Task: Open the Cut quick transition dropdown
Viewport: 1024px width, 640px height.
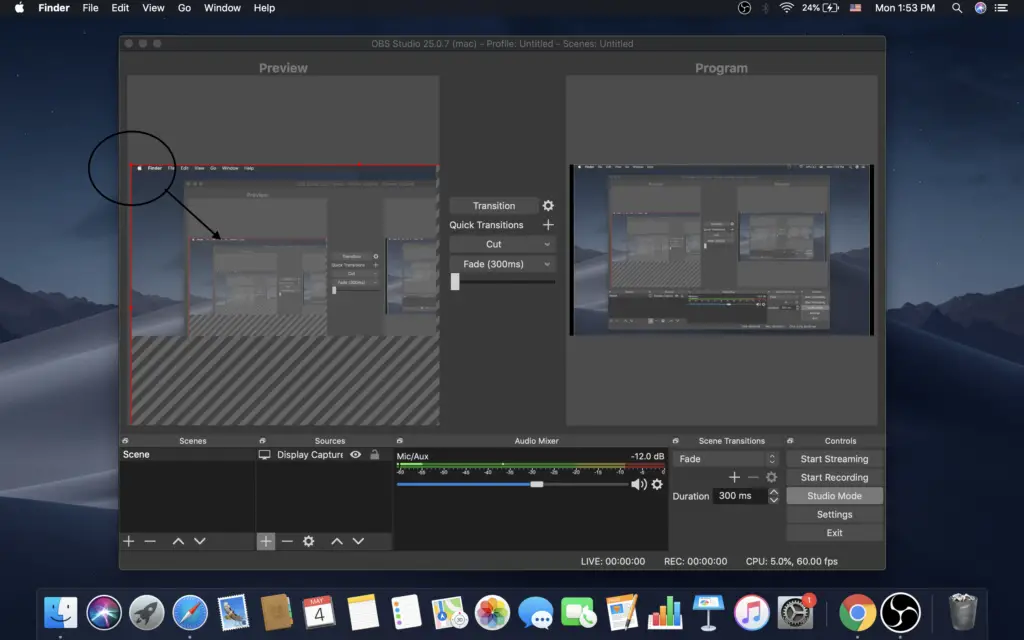Action: pyautogui.click(x=502, y=244)
